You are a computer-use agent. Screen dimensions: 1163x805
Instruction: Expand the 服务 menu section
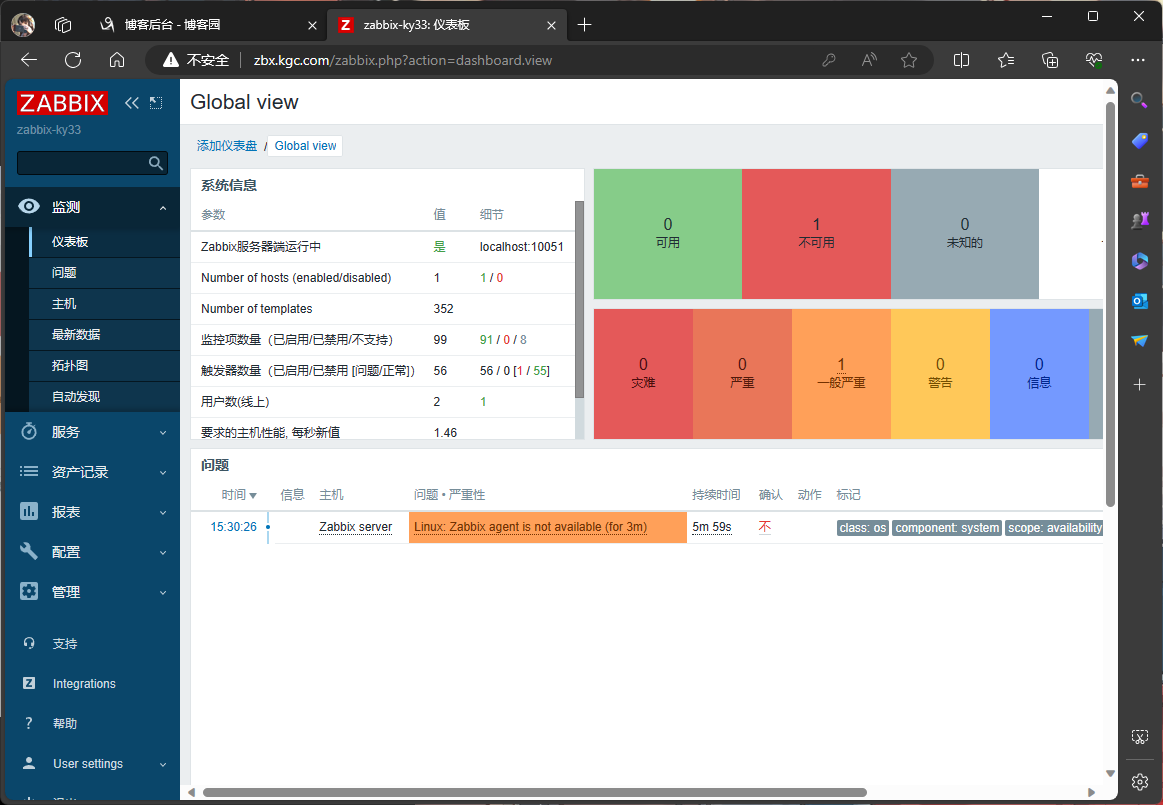coord(93,432)
